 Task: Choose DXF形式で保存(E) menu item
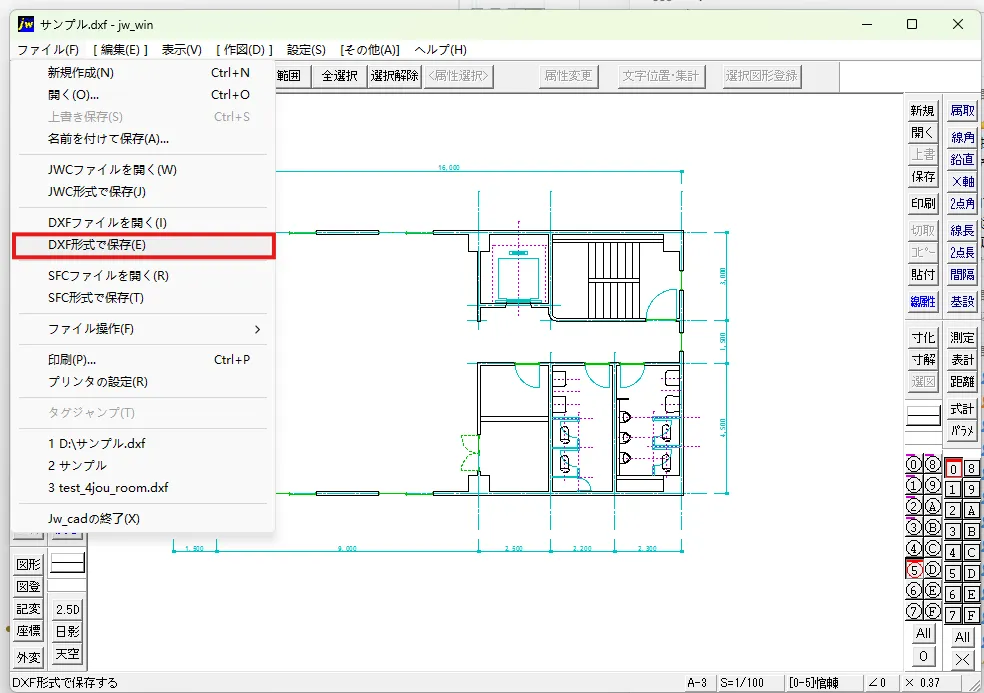click(x=142, y=245)
